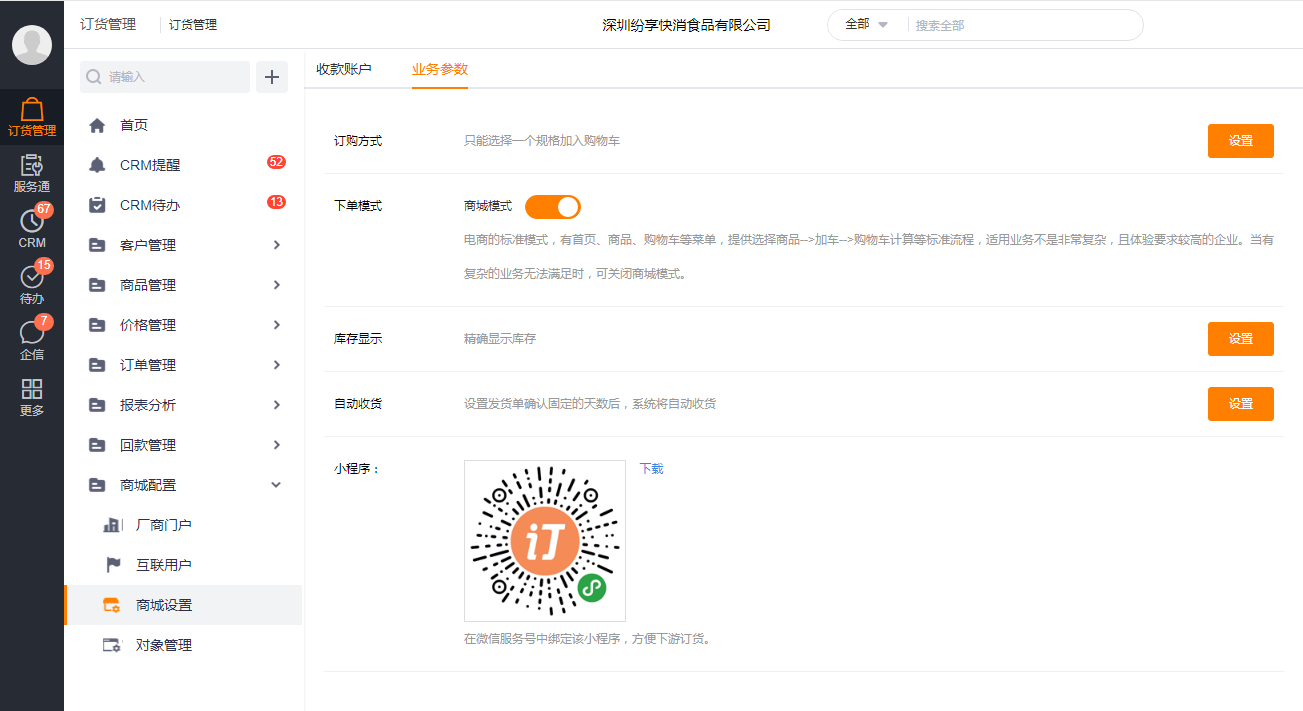Click the flag icon for 互联用户
The height and width of the screenshot is (711, 1303).
coord(113,565)
